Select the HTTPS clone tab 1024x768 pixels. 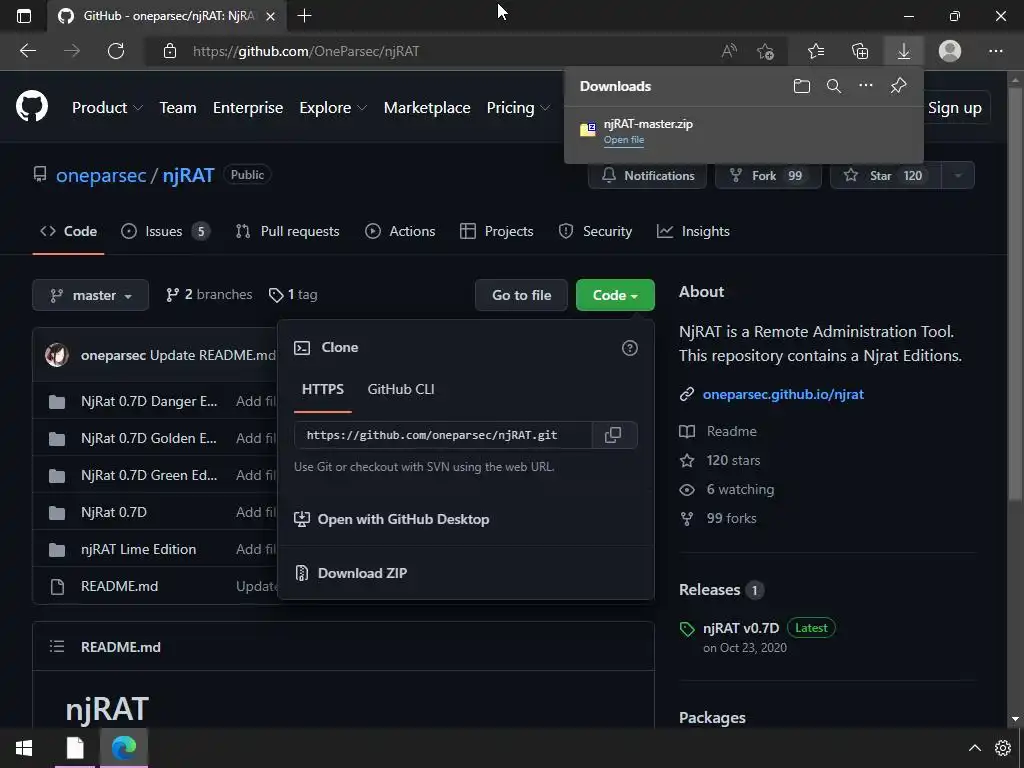(323, 389)
